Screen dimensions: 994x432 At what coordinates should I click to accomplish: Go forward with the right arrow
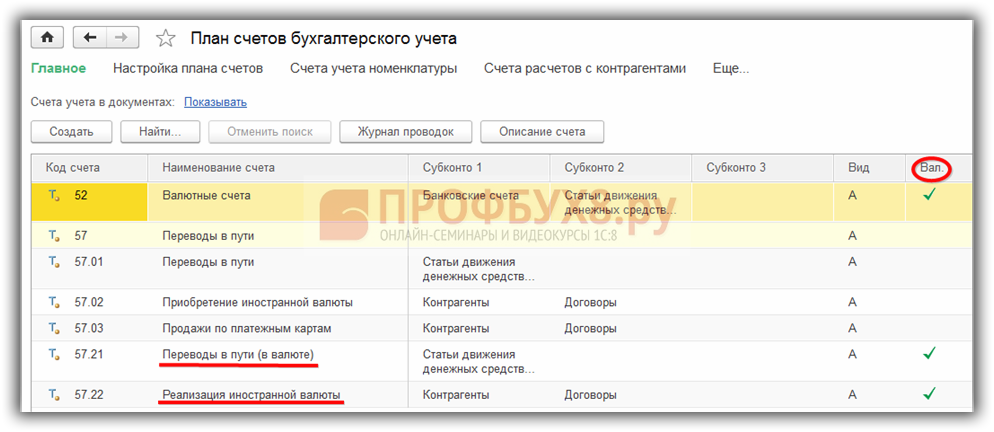(121, 37)
